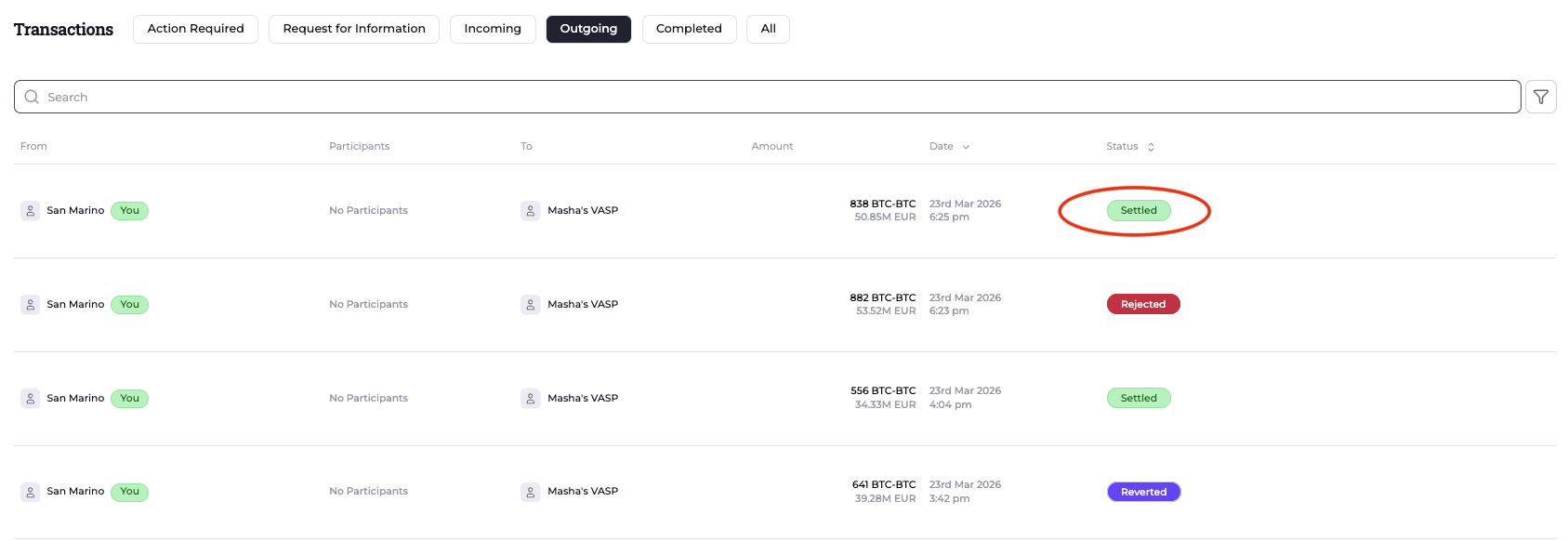View Completed transactions tab
Screen dimensions: 1568x541
pos(689,29)
